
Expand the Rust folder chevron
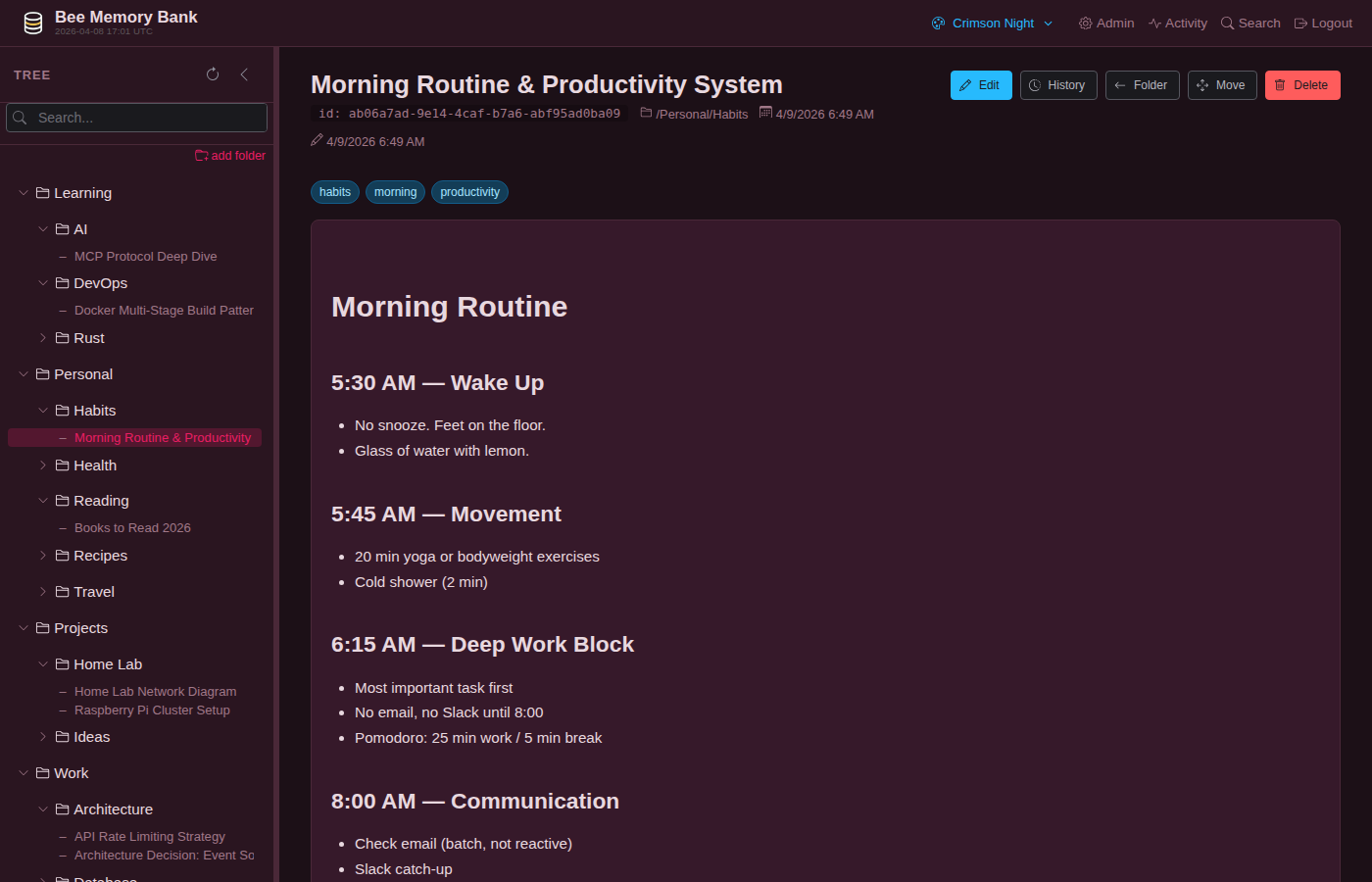click(x=43, y=338)
